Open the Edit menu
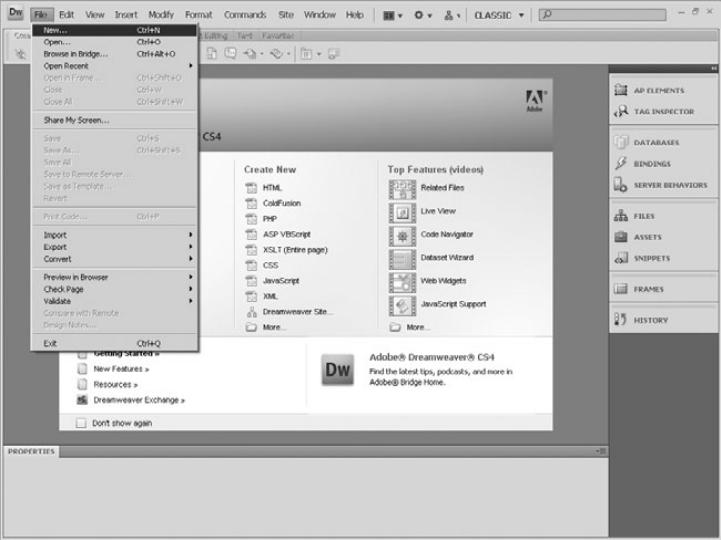 point(66,15)
